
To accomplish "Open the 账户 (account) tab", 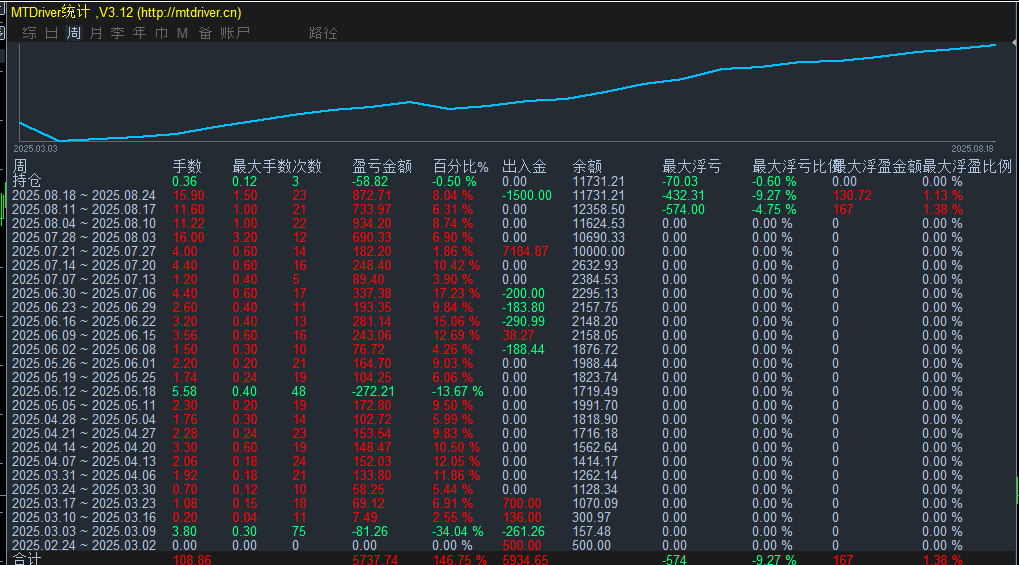I will pyautogui.click(x=235, y=33).
